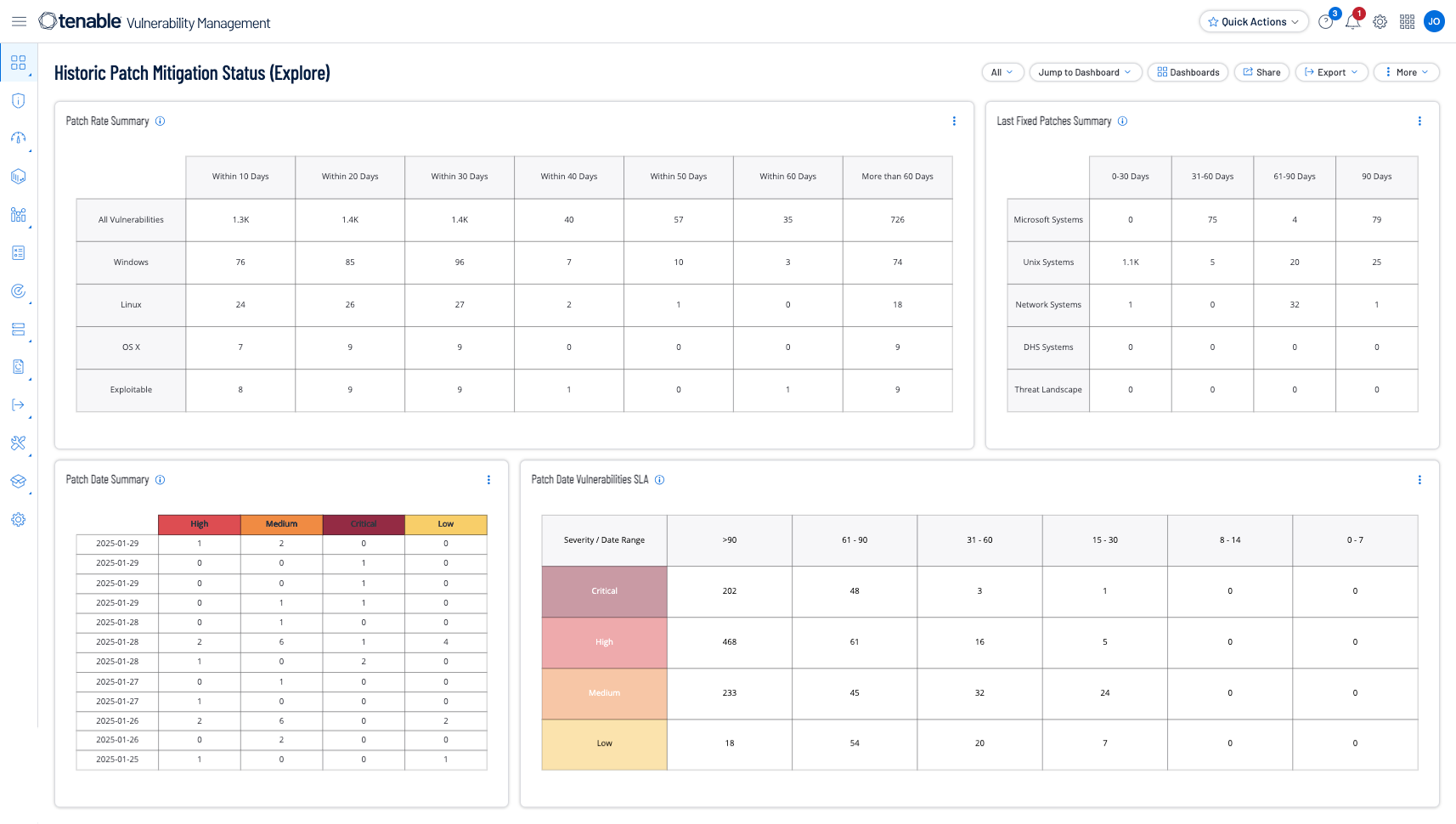
Task: Expand the More options dropdown
Action: (1407, 72)
